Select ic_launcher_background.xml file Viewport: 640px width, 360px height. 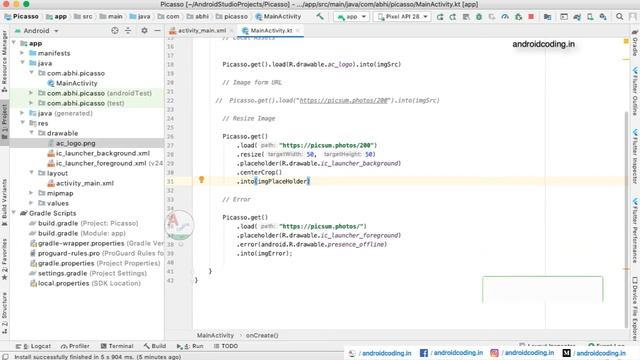point(103,153)
